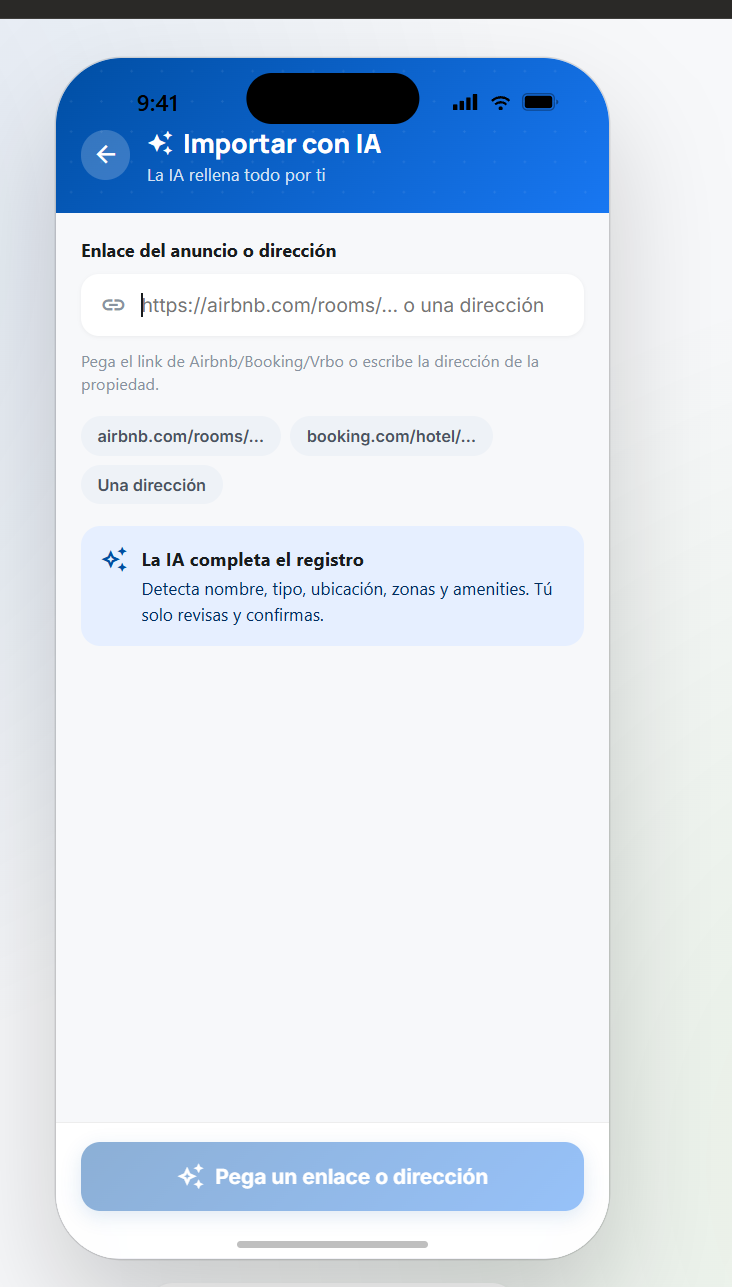Click the cellular signal bars icon

pyautogui.click(x=465, y=102)
